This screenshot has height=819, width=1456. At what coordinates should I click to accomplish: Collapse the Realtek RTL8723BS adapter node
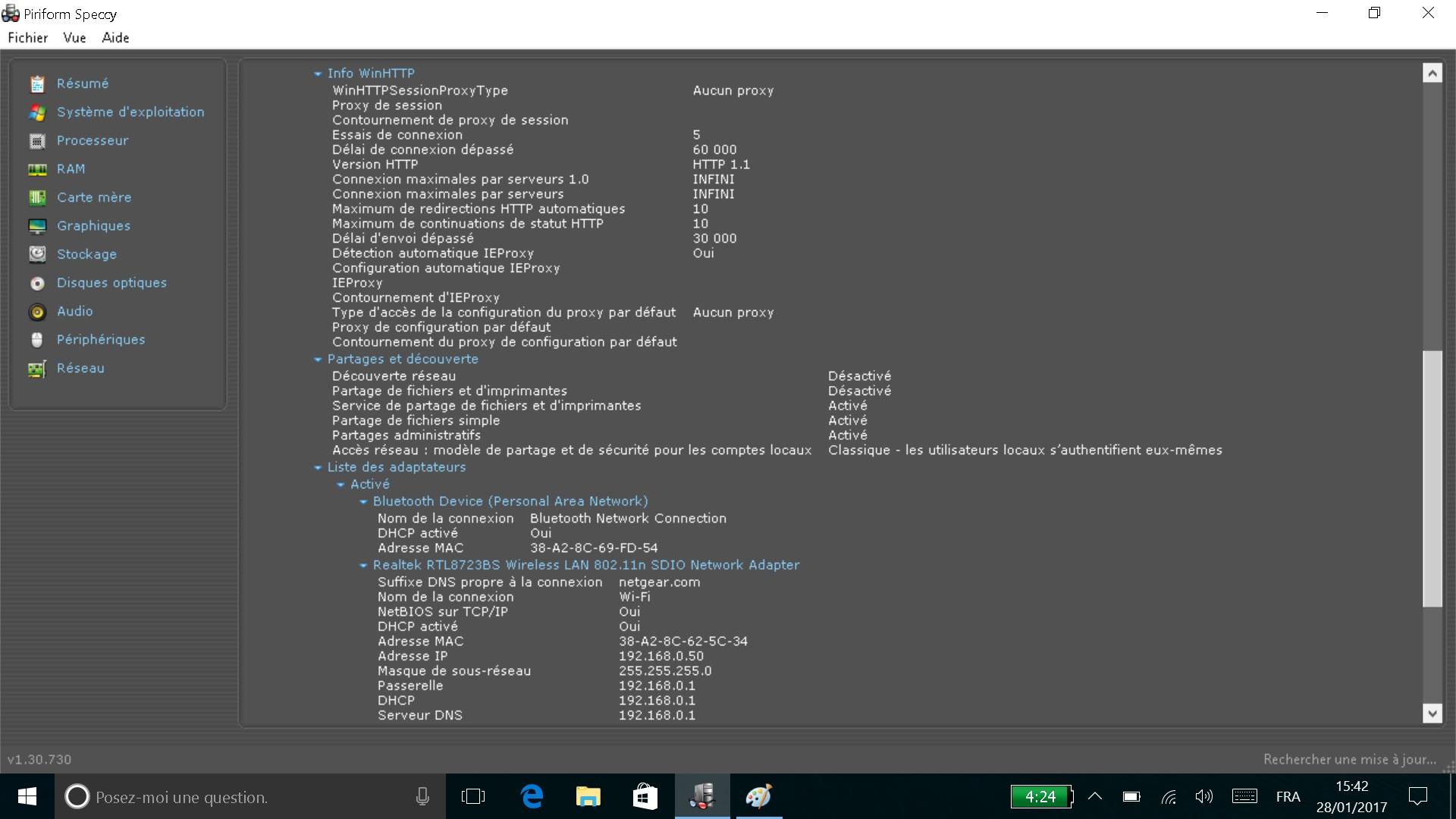[363, 566]
